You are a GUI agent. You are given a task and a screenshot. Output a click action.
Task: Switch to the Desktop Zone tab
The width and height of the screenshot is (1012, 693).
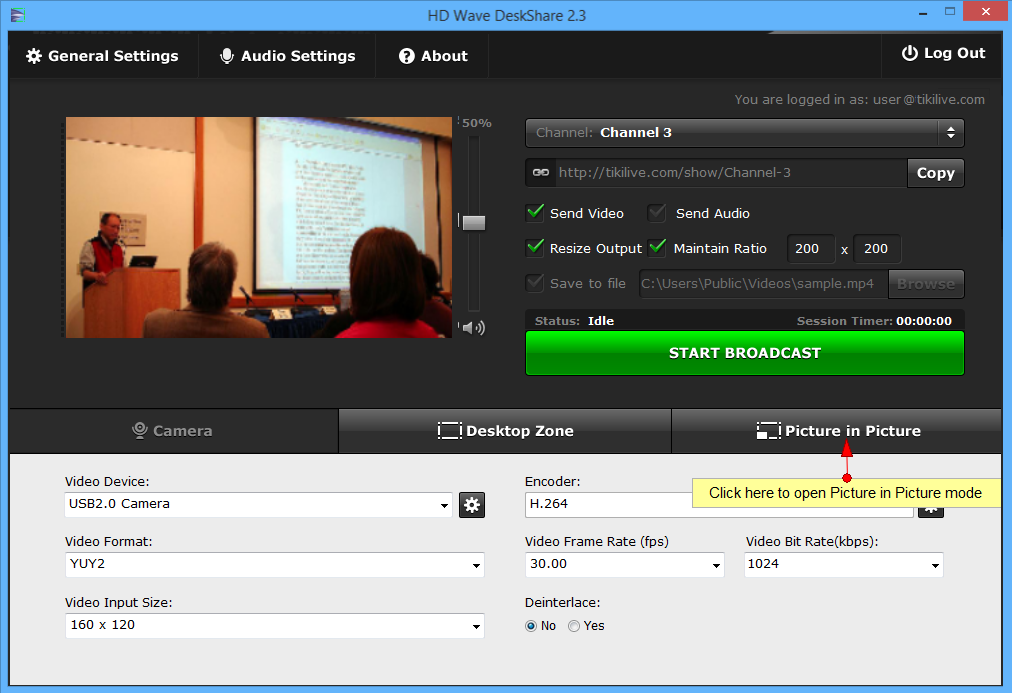505,431
